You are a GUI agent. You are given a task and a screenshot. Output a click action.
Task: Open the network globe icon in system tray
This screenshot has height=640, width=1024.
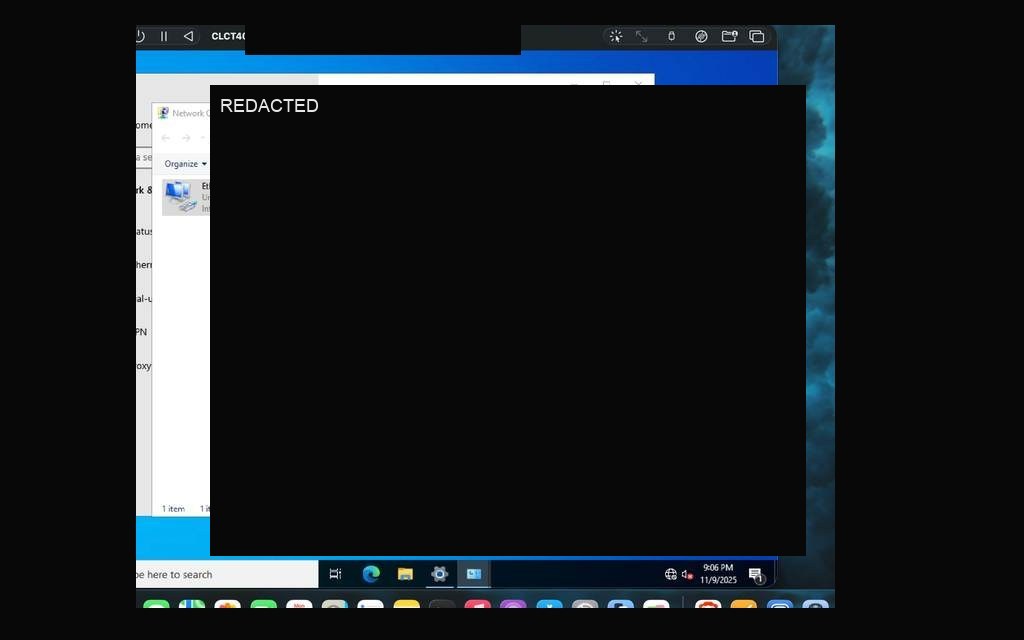coord(671,574)
